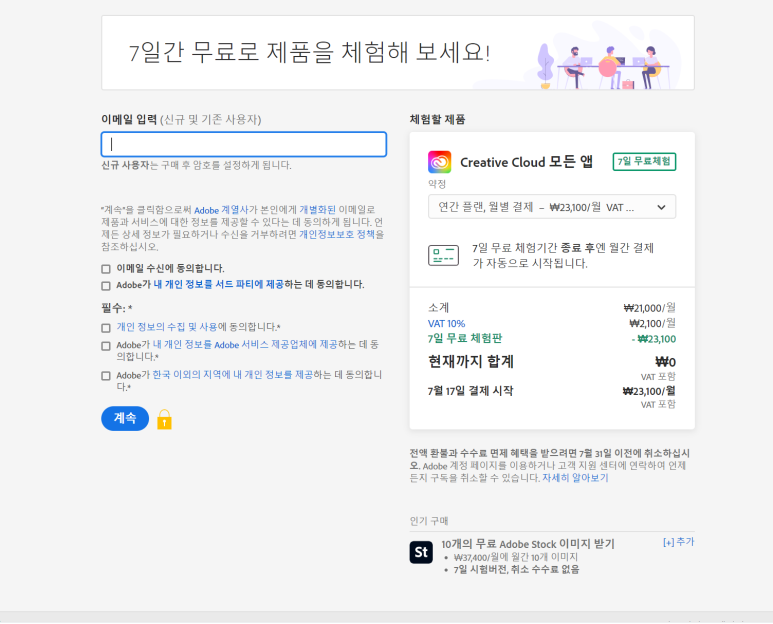Open 한국 이외의 지역에 내 개인 정보를 제공 link
Screen dimensions: 773x624
click(233, 375)
